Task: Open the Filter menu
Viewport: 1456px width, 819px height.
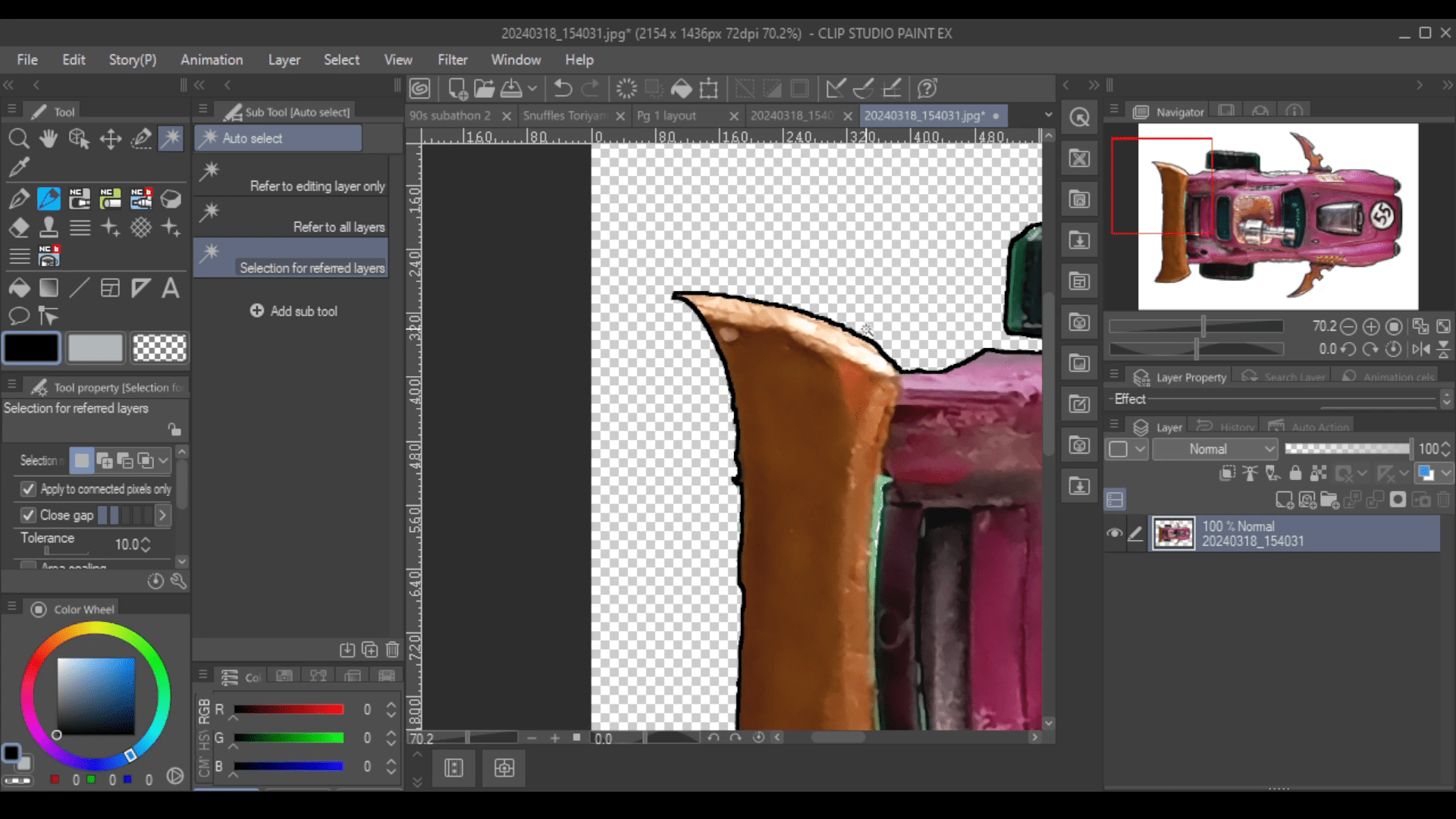Action: coord(452,60)
